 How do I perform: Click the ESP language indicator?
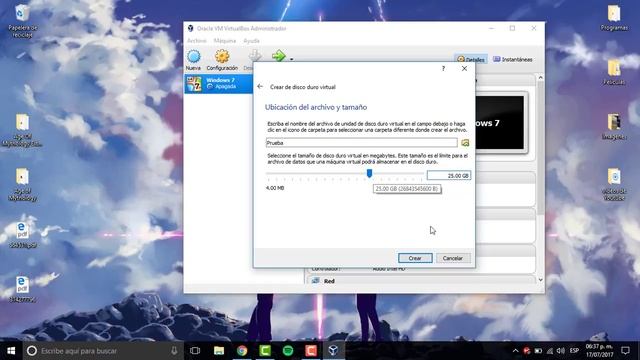pyautogui.click(x=575, y=351)
